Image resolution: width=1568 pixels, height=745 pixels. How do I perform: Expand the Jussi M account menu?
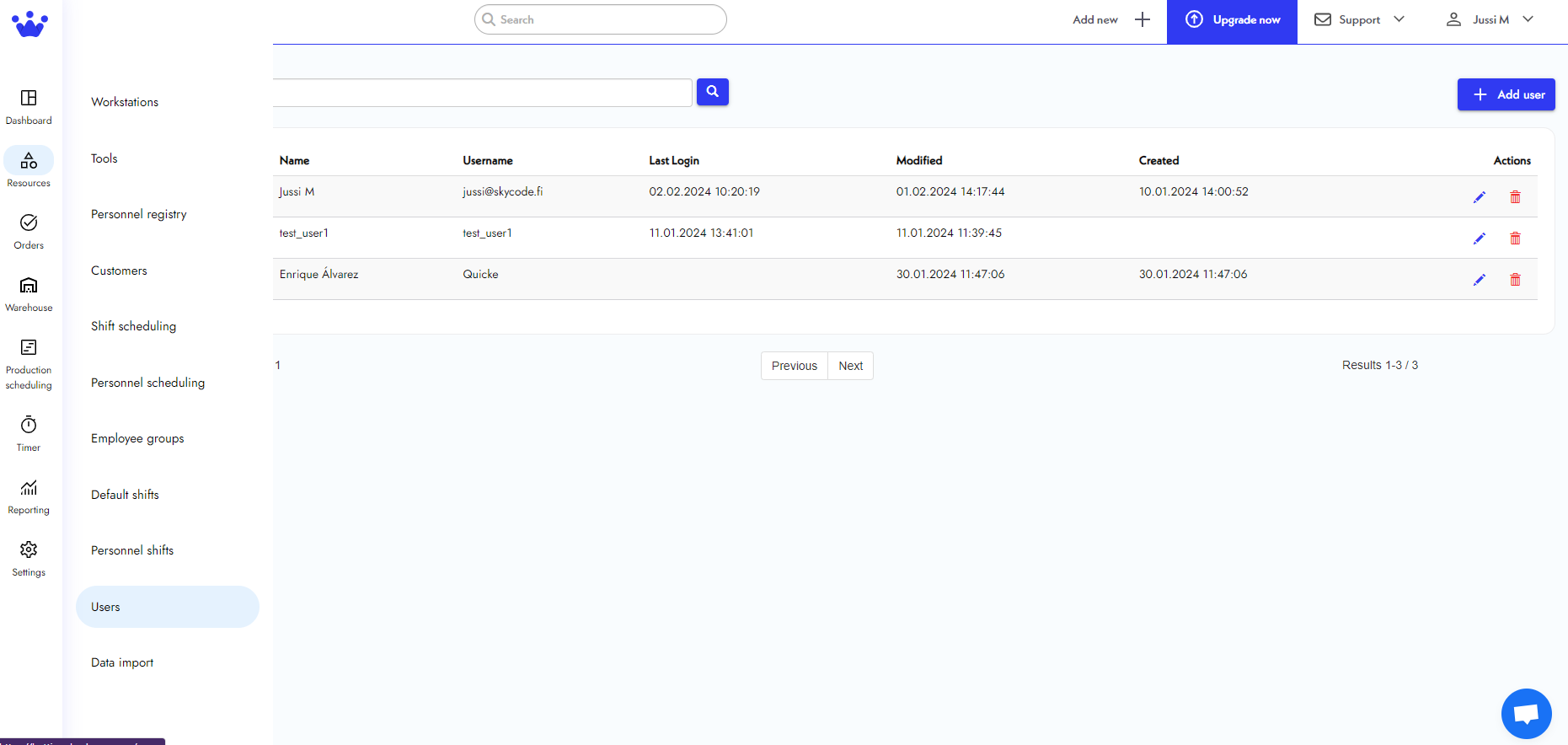click(x=1490, y=20)
